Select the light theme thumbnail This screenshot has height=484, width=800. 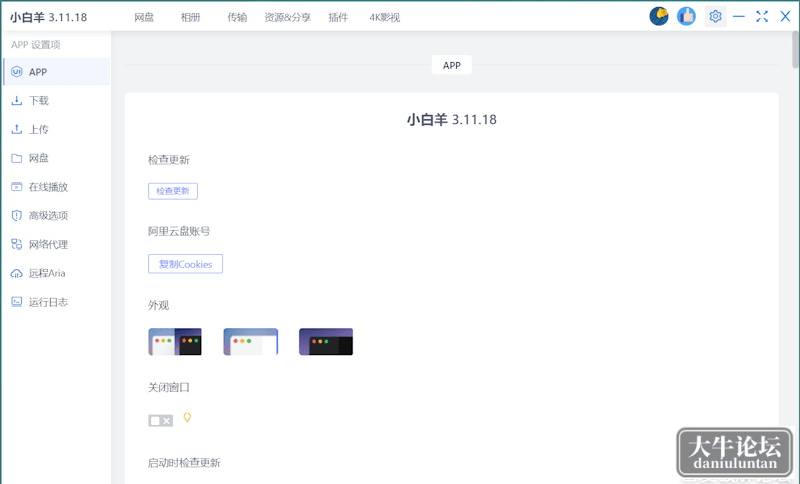coord(251,342)
